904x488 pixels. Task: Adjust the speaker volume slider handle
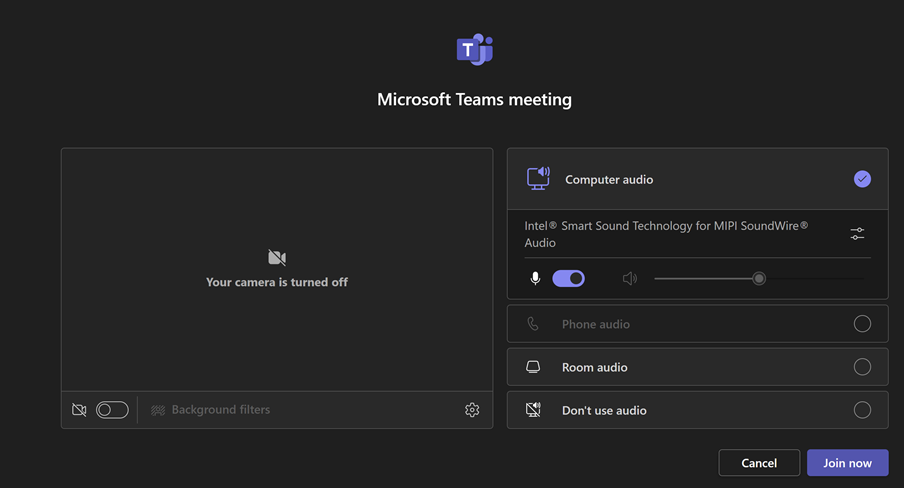click(x=759, y=279)
